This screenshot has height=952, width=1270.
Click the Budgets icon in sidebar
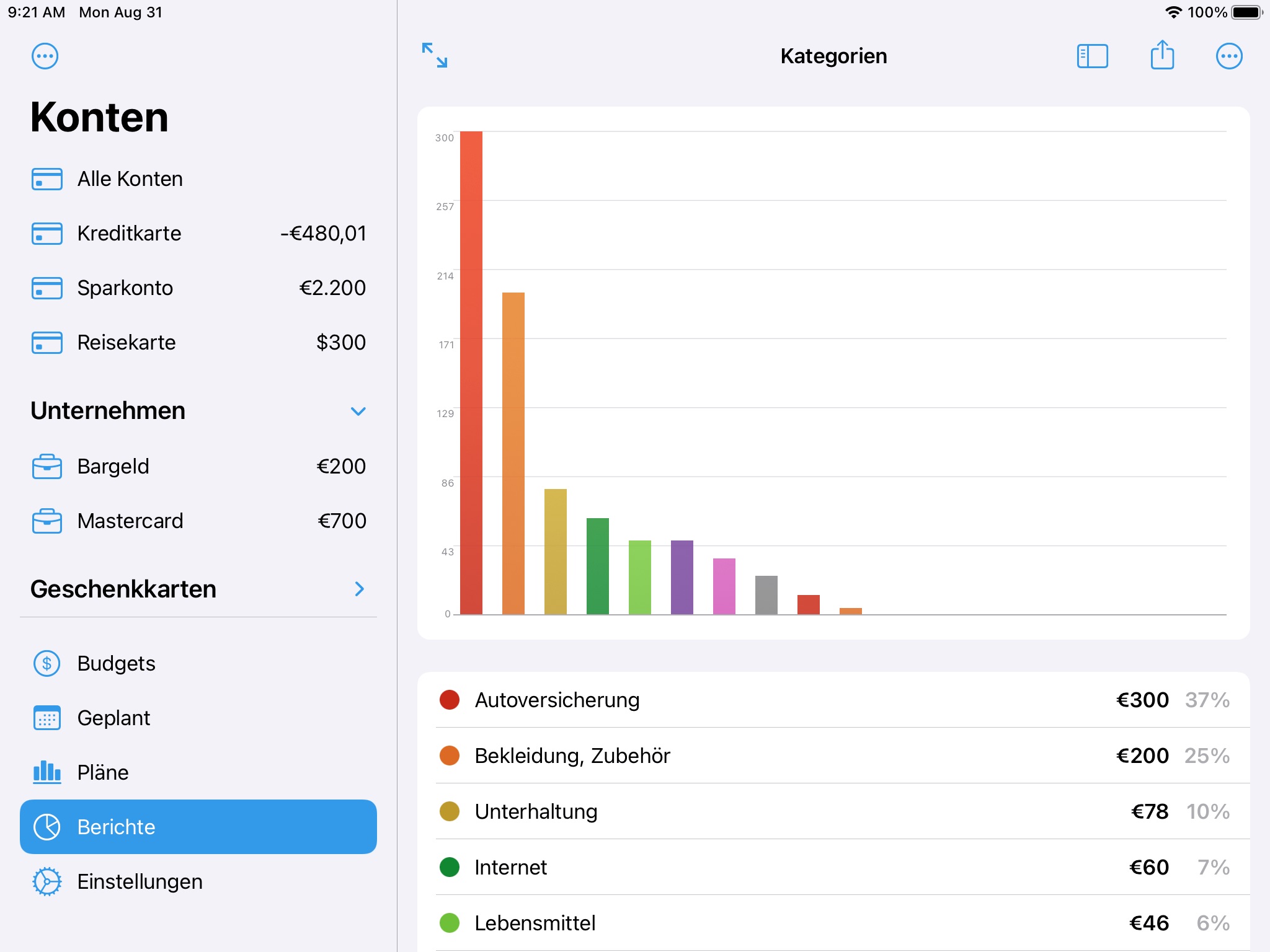pyautogui.click(x=46, y=662)
